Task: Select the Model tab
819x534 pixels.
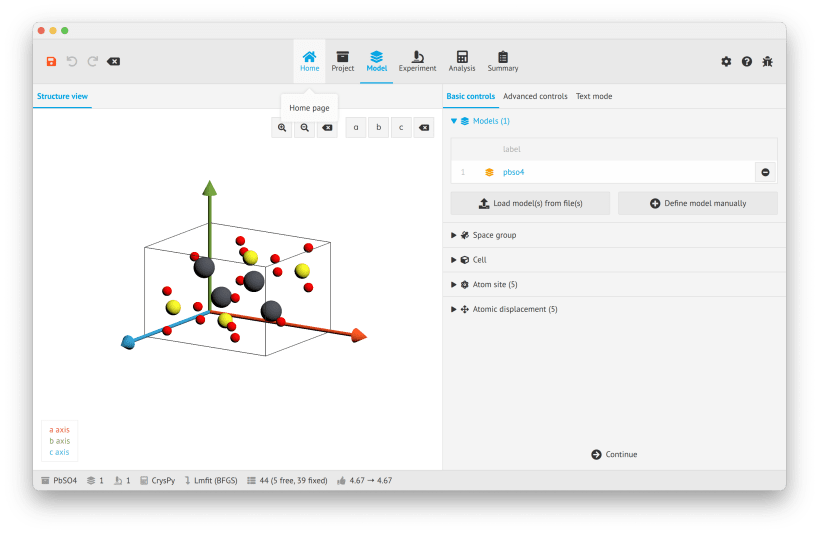Action: pyautogui.click(x=377, y=61)
